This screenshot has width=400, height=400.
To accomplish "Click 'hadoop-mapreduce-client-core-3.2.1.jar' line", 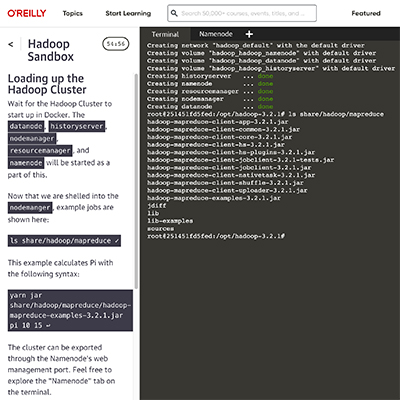I will click(220, 137).
